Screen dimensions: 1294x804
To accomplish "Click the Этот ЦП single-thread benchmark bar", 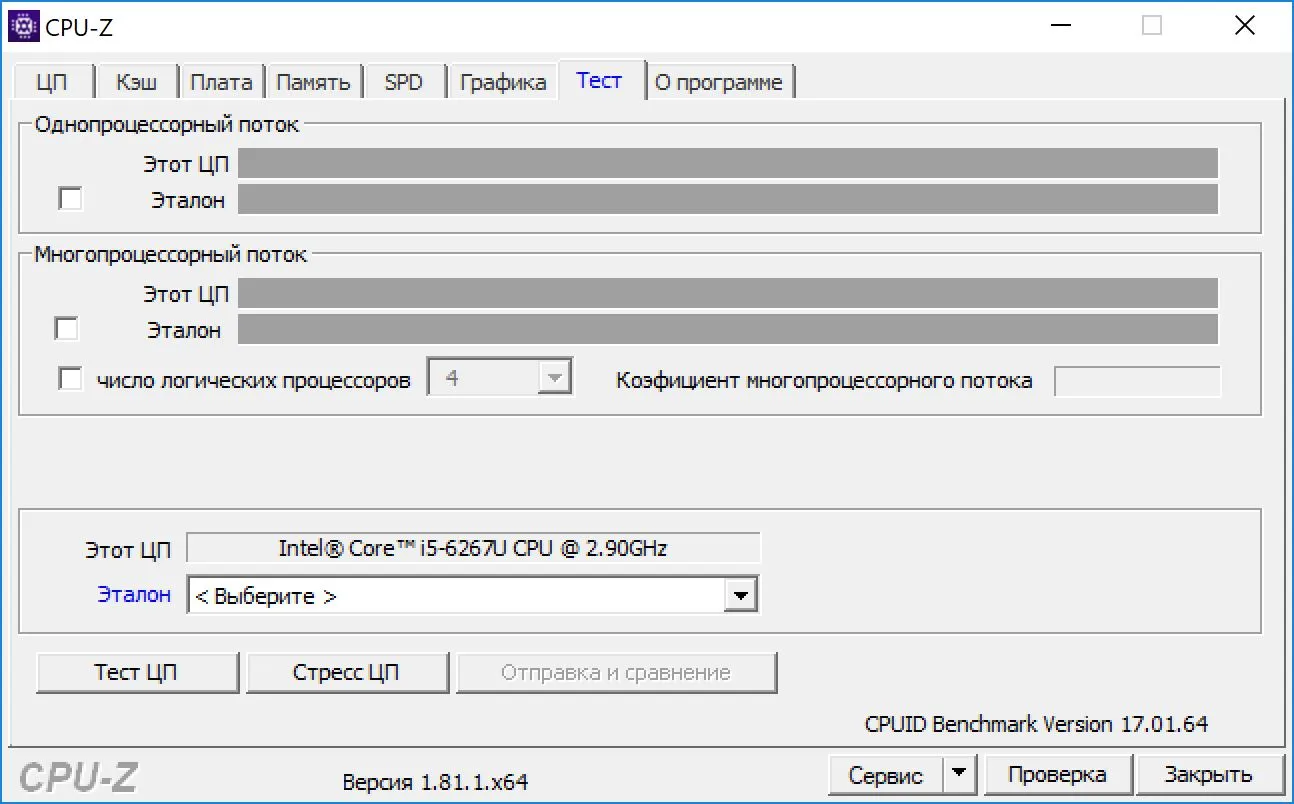I will (728, 163).
